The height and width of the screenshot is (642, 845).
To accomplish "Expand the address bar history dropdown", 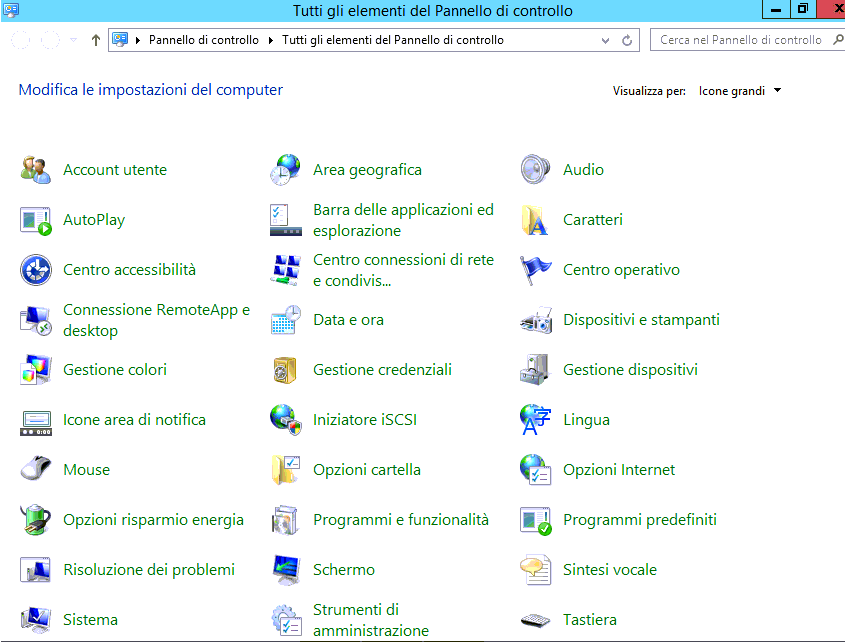I will (x=605, y=40).
